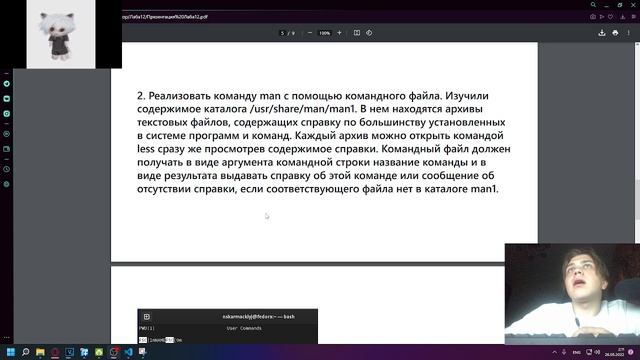Open the notification center badge
Screen dimensions: 640x360
631,352
